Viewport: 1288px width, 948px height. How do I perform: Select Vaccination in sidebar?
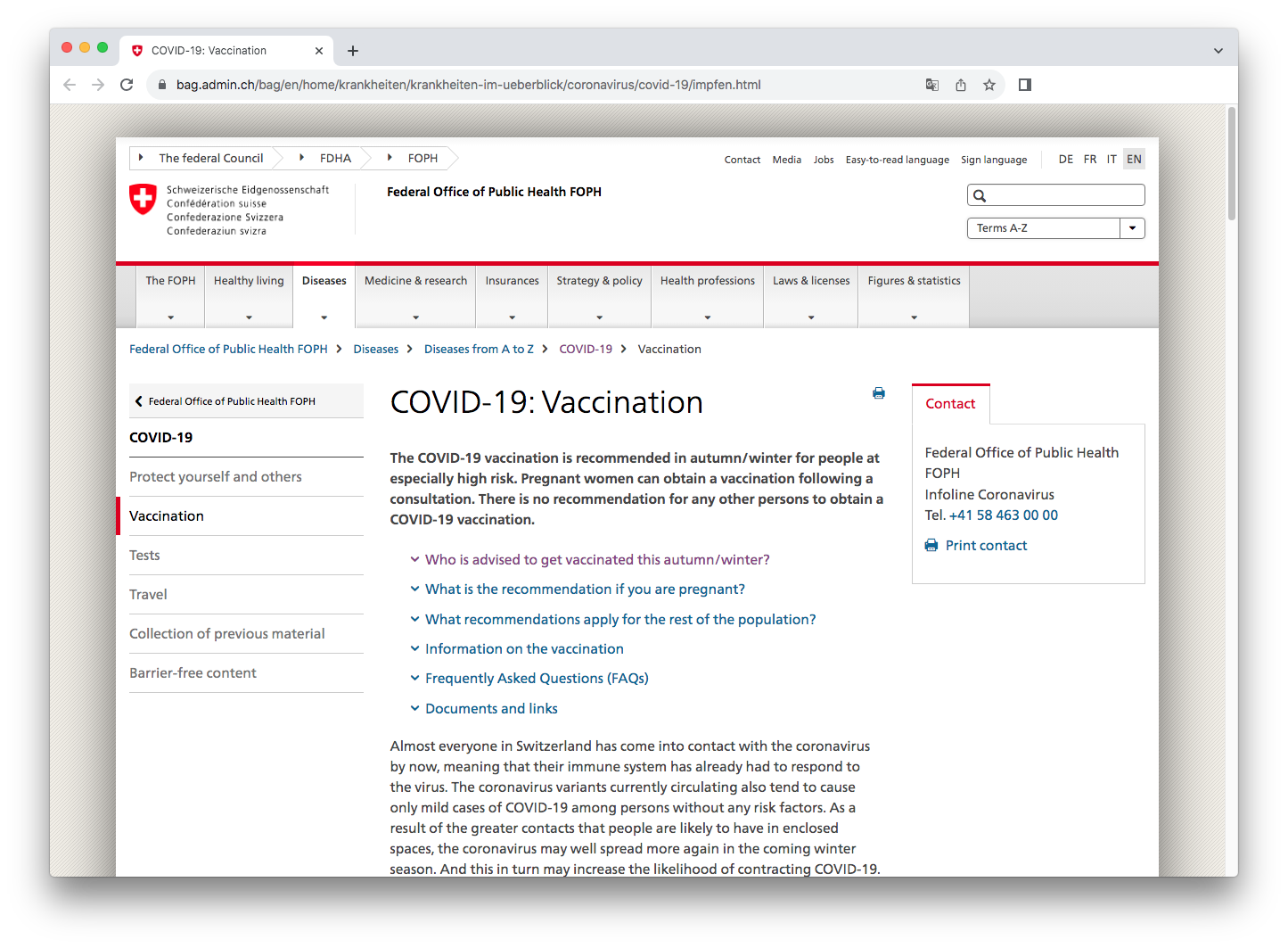tap(246, 516)
